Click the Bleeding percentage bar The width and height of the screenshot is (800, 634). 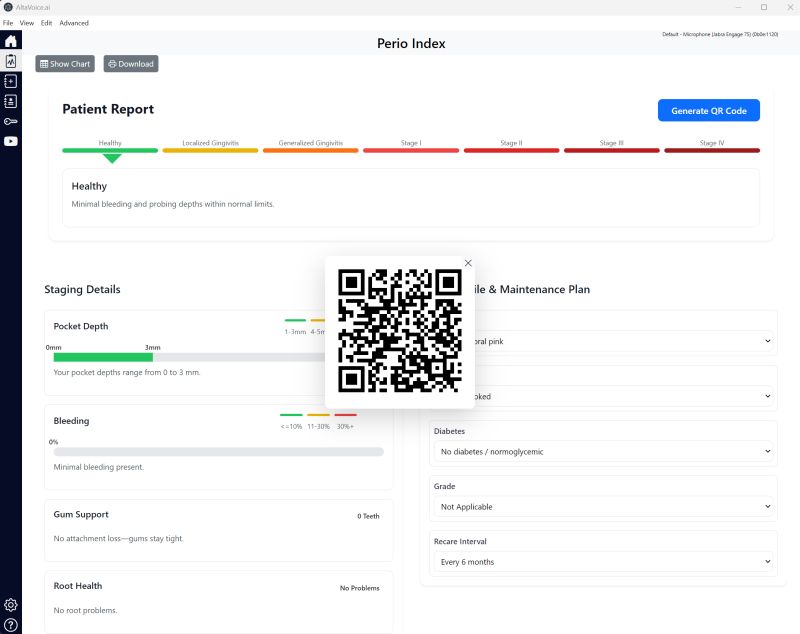218,452
